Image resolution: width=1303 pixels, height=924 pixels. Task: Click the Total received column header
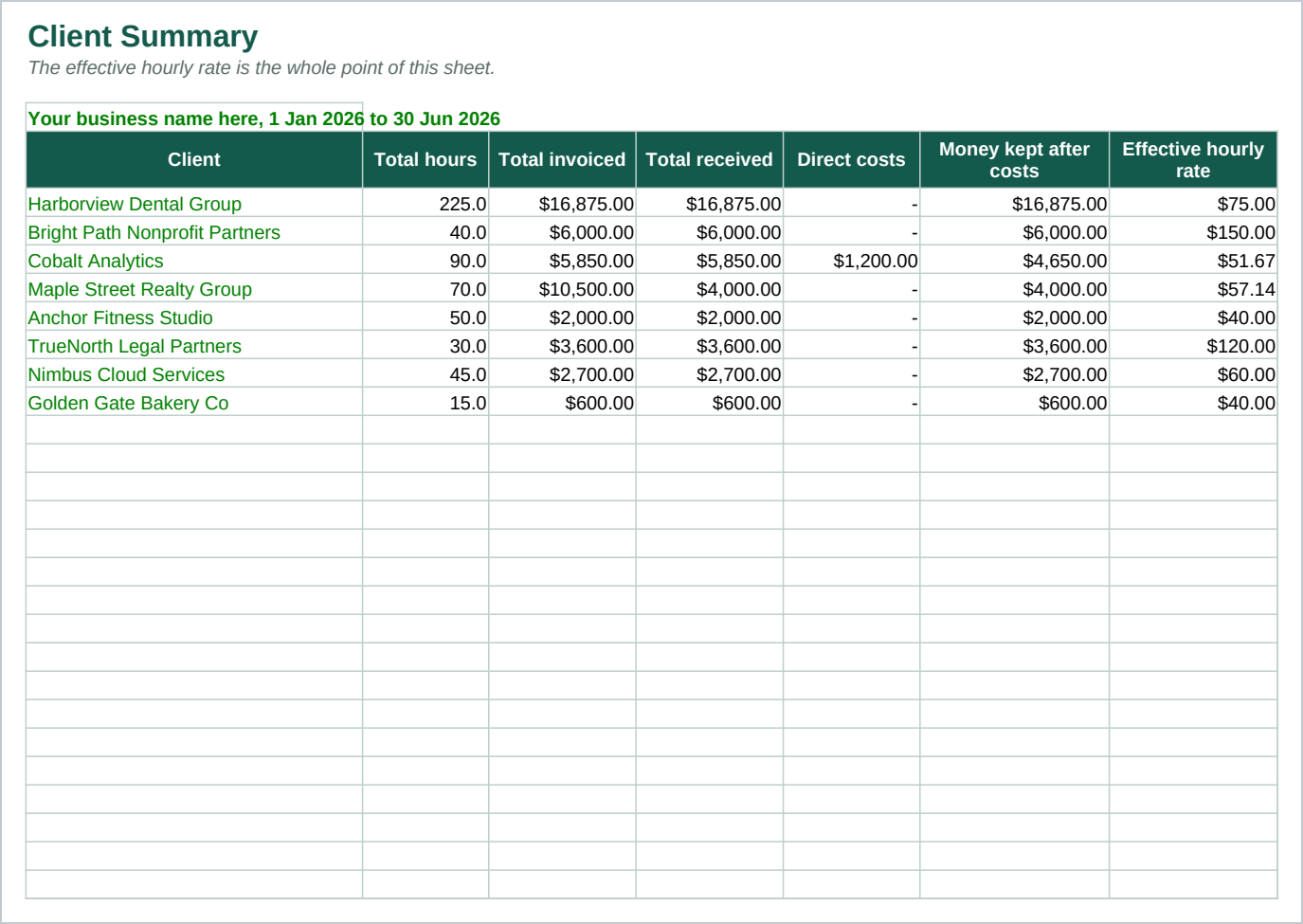tap(709, 159)
